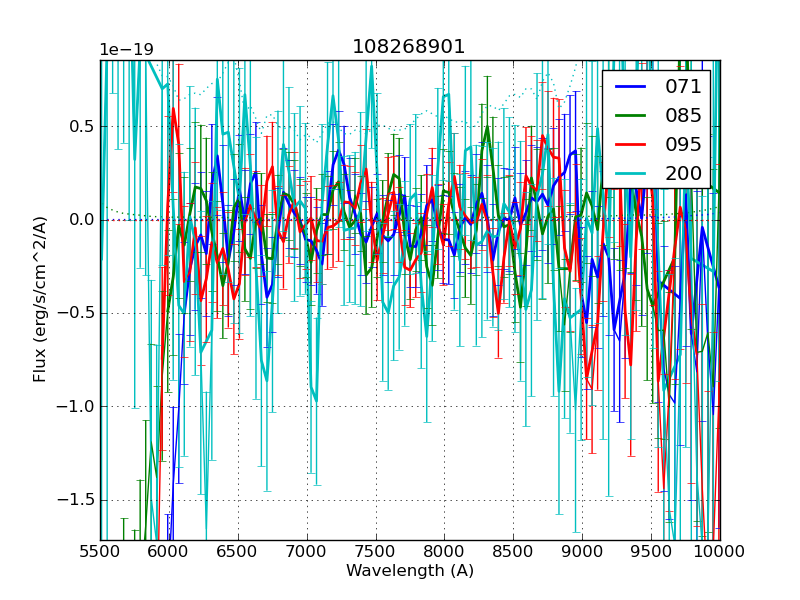Click the Flux (erg/s/cm^2/A) axis label
800x600 pixels.
[40, 300]
